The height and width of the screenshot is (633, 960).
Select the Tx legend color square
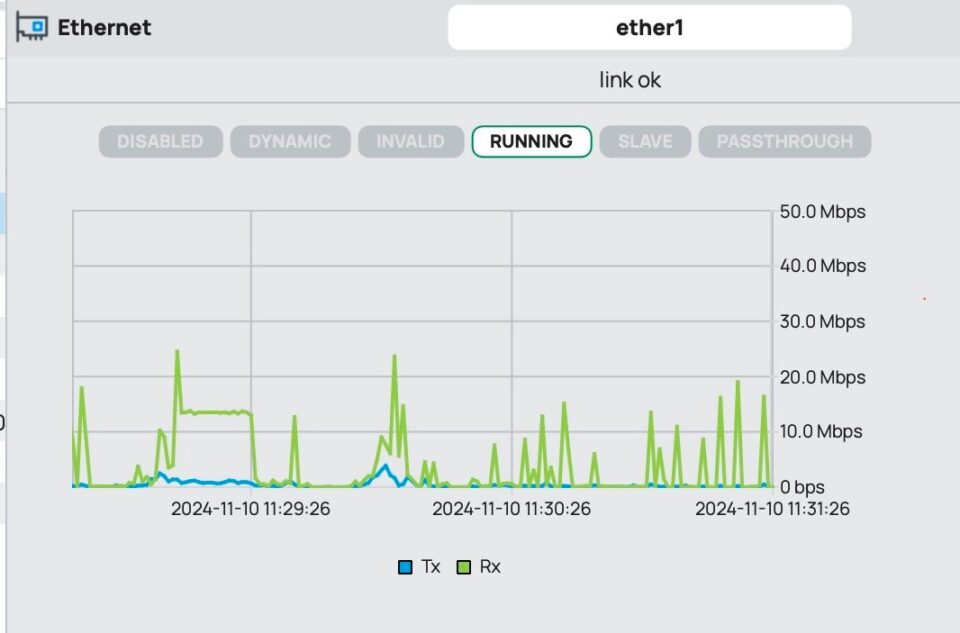[404, 566]
